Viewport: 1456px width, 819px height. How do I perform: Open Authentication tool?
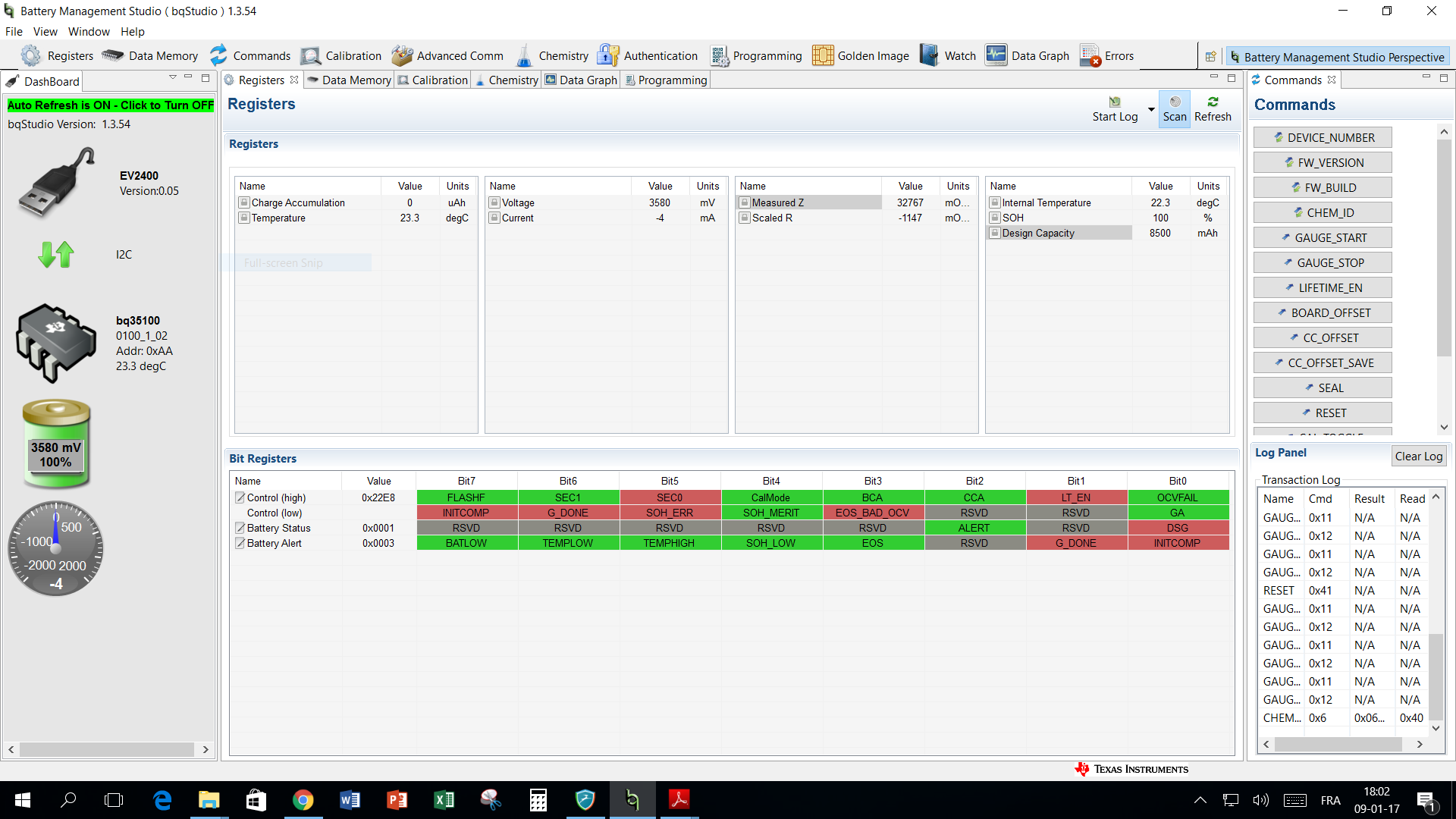tap(648, 55)
